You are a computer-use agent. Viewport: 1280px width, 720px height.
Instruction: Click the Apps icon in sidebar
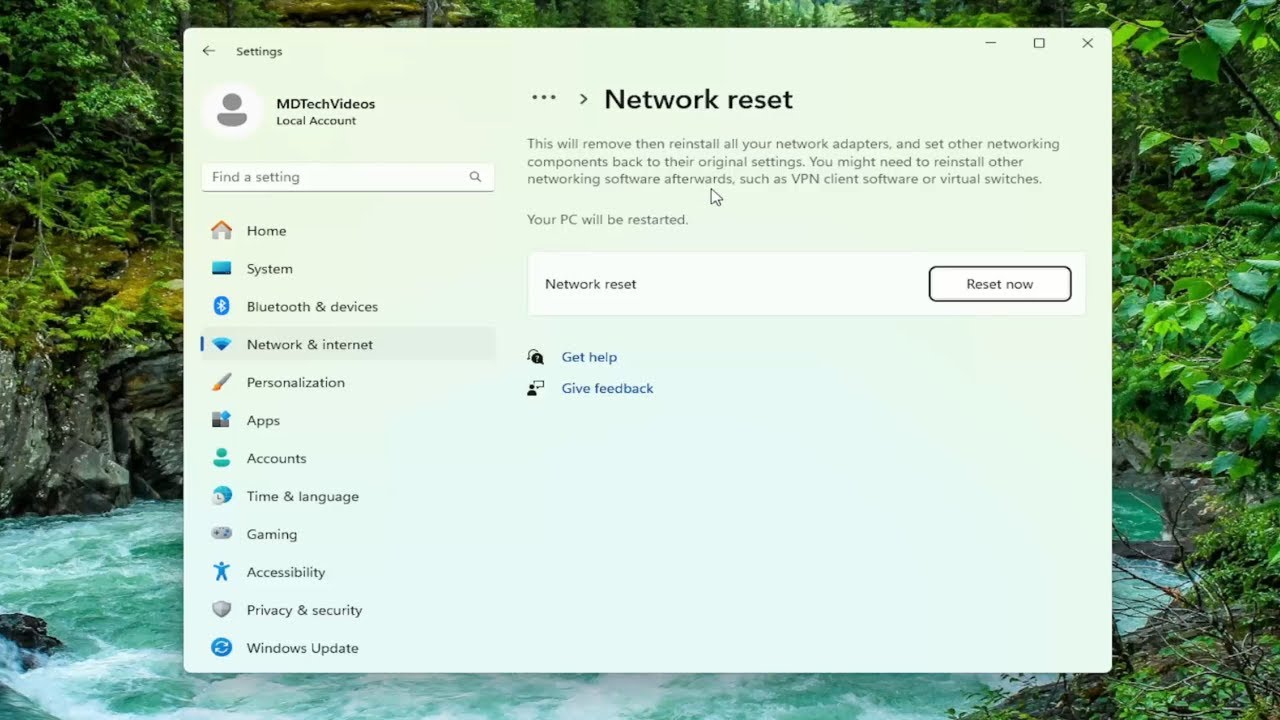[222, 420]
